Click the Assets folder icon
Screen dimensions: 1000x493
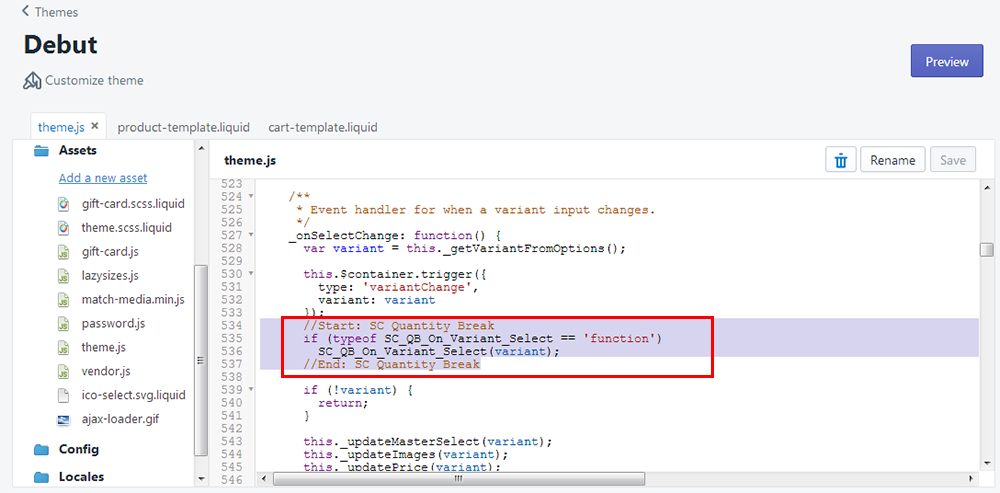tap(41, 151)
